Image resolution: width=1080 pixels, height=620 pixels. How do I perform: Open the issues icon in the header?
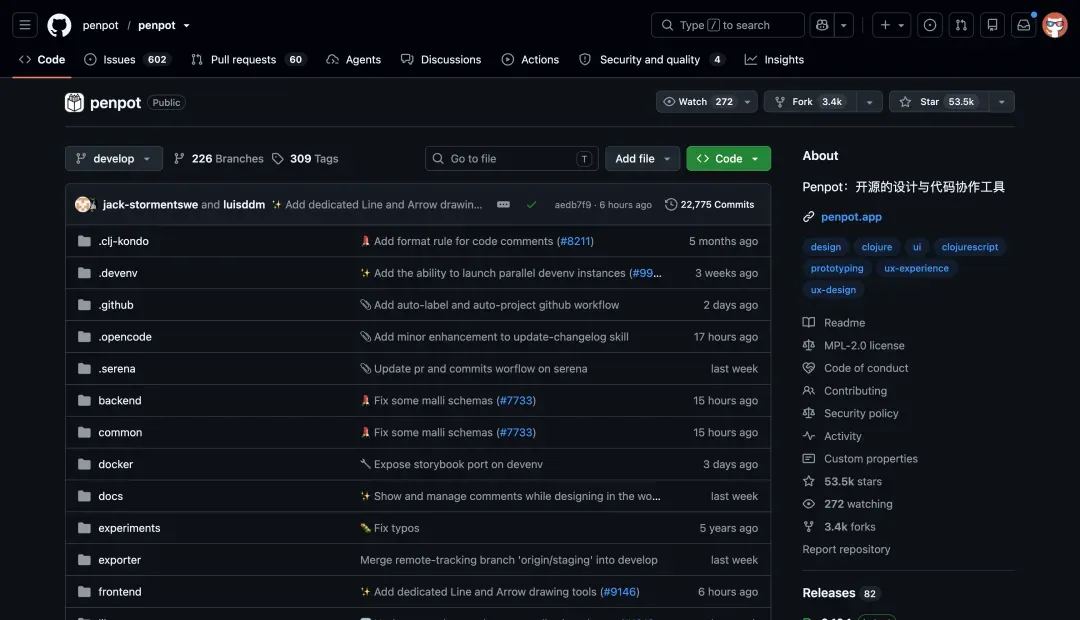[930, 25]
